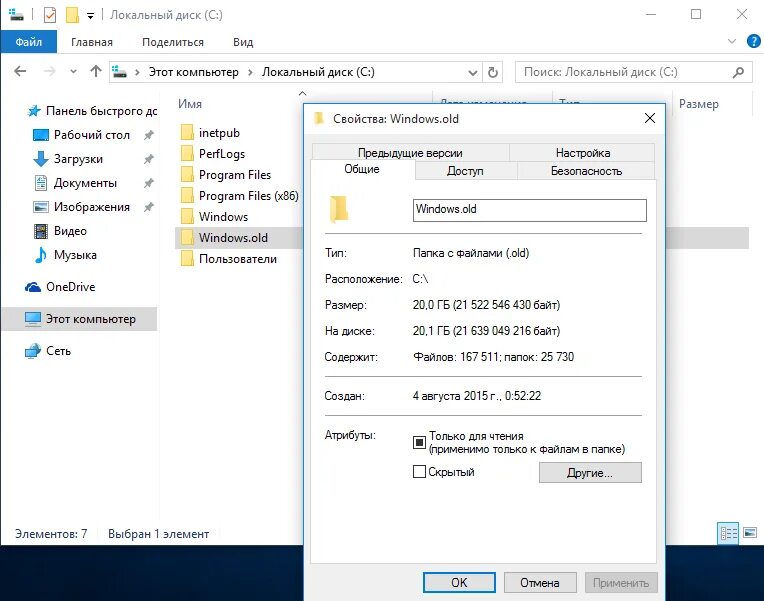Screen dimensions: 764x601
Task: Click the pin icon next to Изображения
Action: 149,207
